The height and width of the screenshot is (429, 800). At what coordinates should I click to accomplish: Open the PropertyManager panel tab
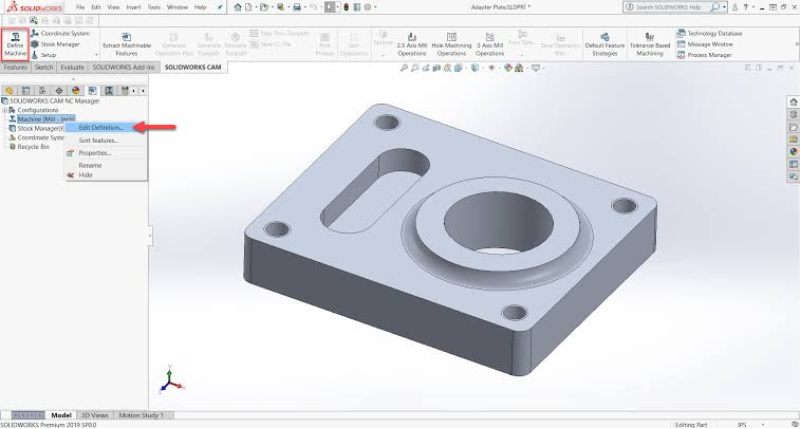pyautogui.click(x=26, y=91)
